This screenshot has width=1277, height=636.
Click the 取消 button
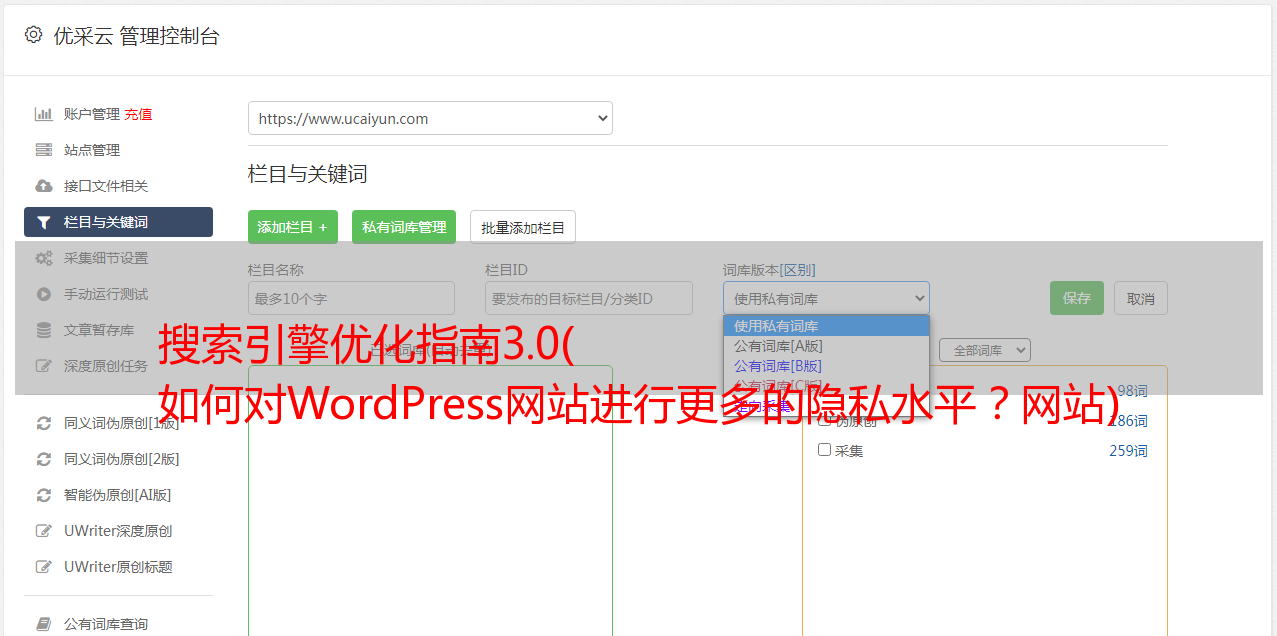pos(1141,298)
